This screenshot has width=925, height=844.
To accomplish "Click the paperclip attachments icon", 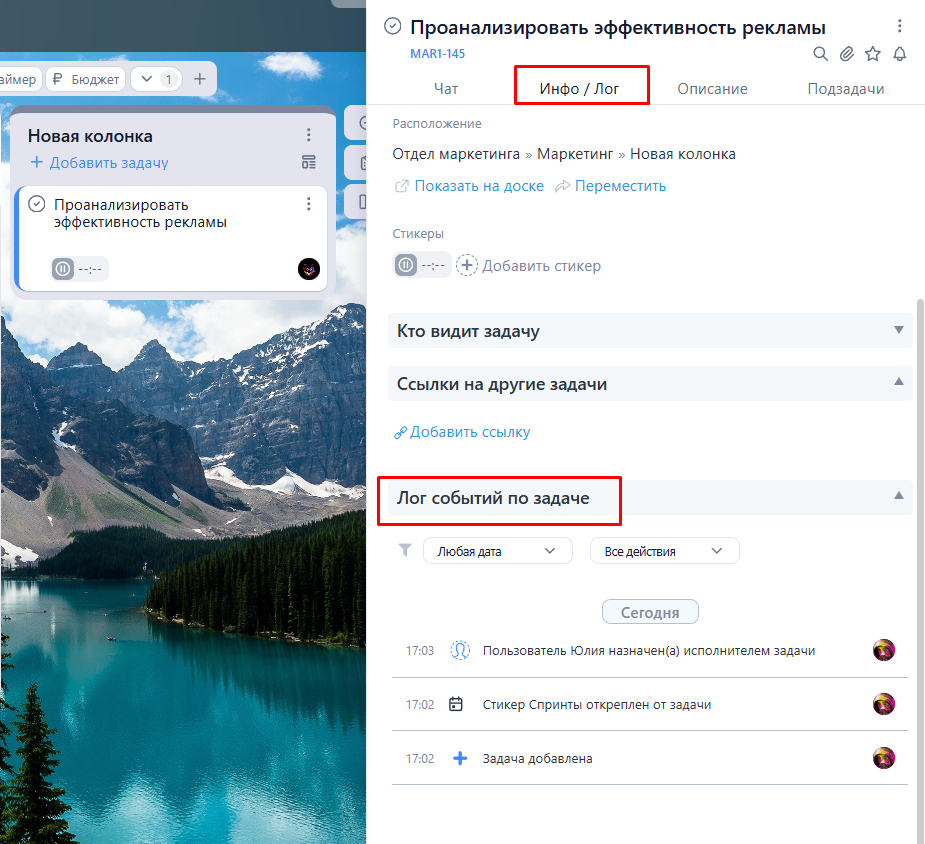I will (847, 54).
